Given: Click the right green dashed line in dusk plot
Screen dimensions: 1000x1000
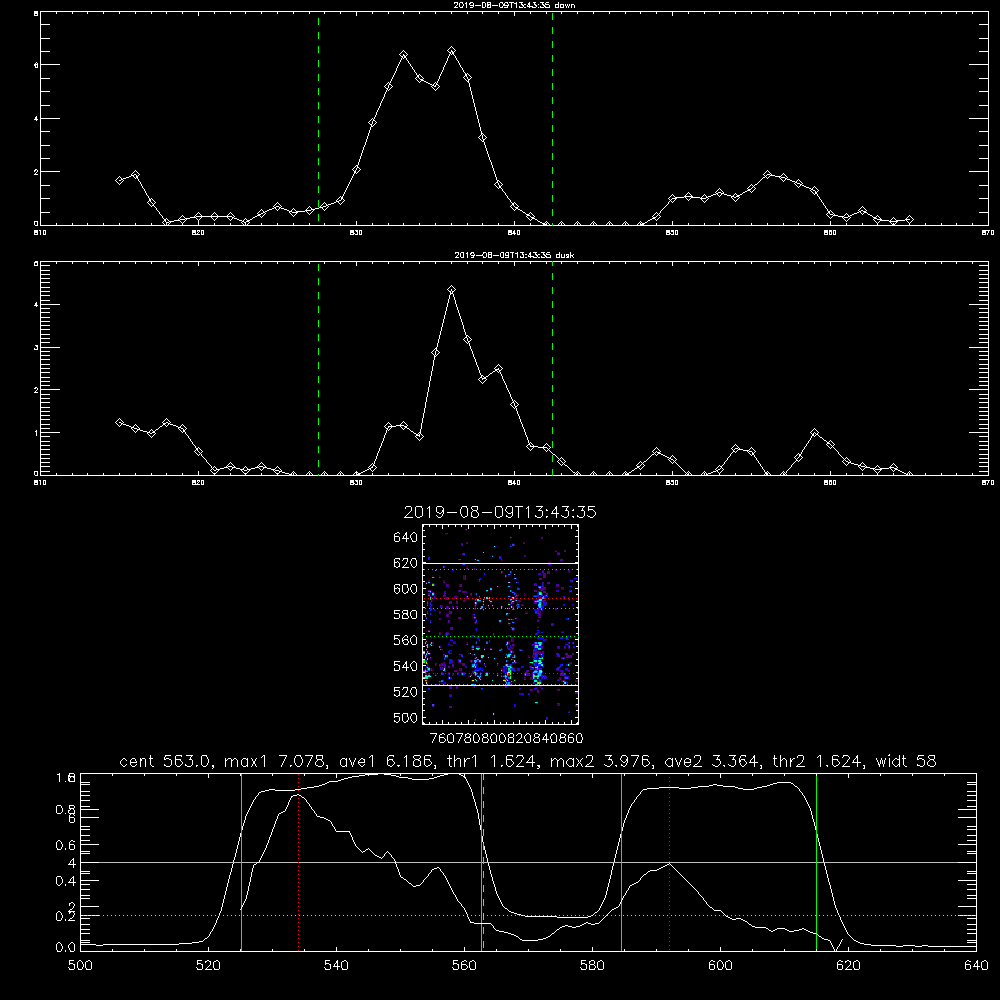Looking at the screenshot, I should point(552,369).
